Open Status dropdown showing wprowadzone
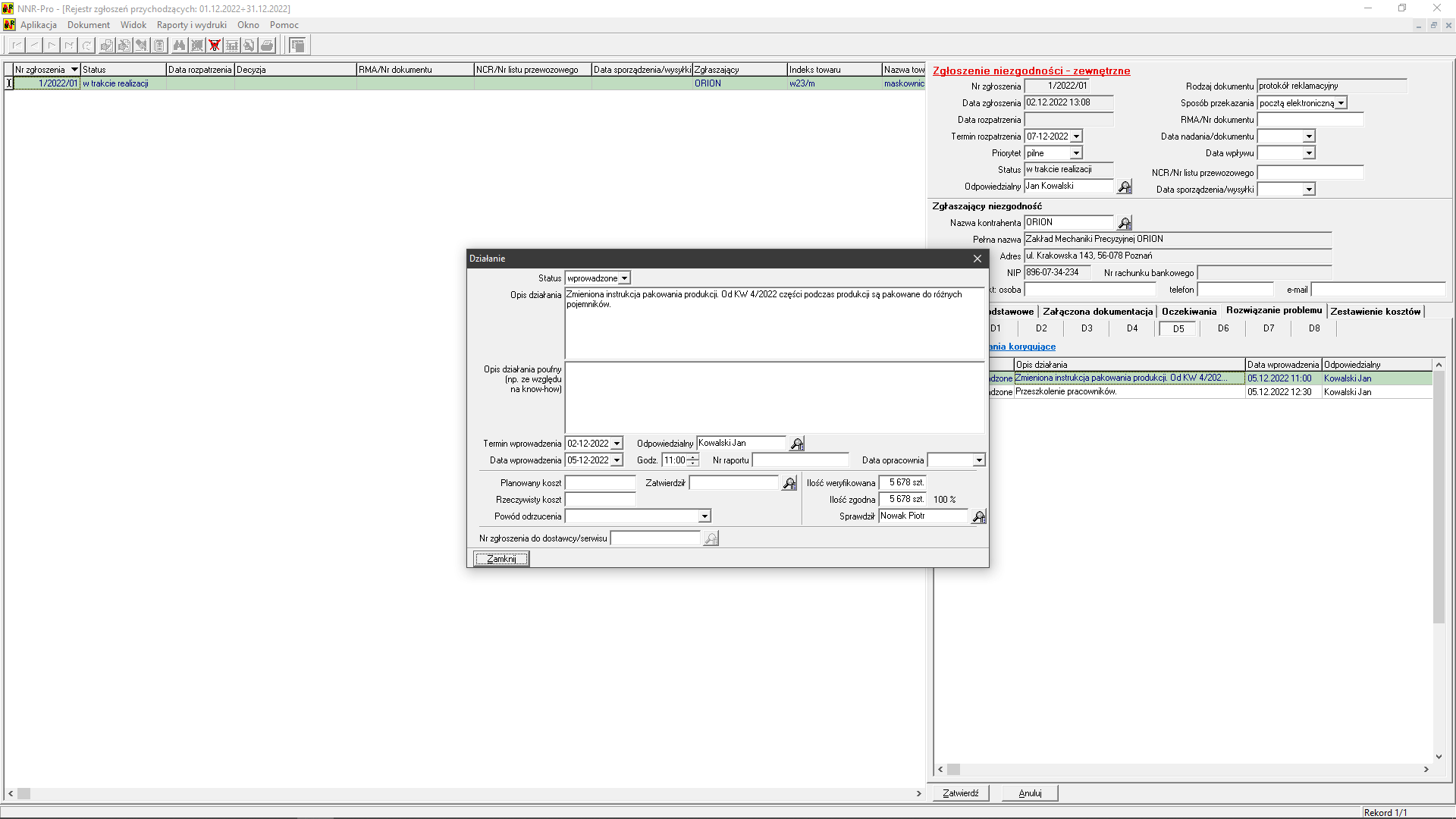The width and height of the screenshot is (1456, 819). tap(624, 278)
